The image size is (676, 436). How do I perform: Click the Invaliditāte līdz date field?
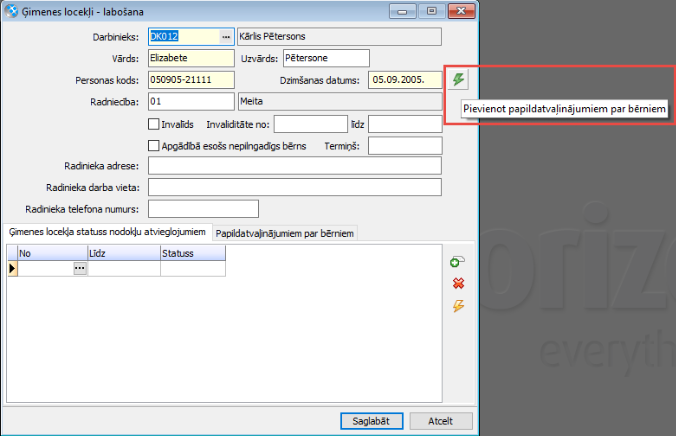click(x=405, y=124)
